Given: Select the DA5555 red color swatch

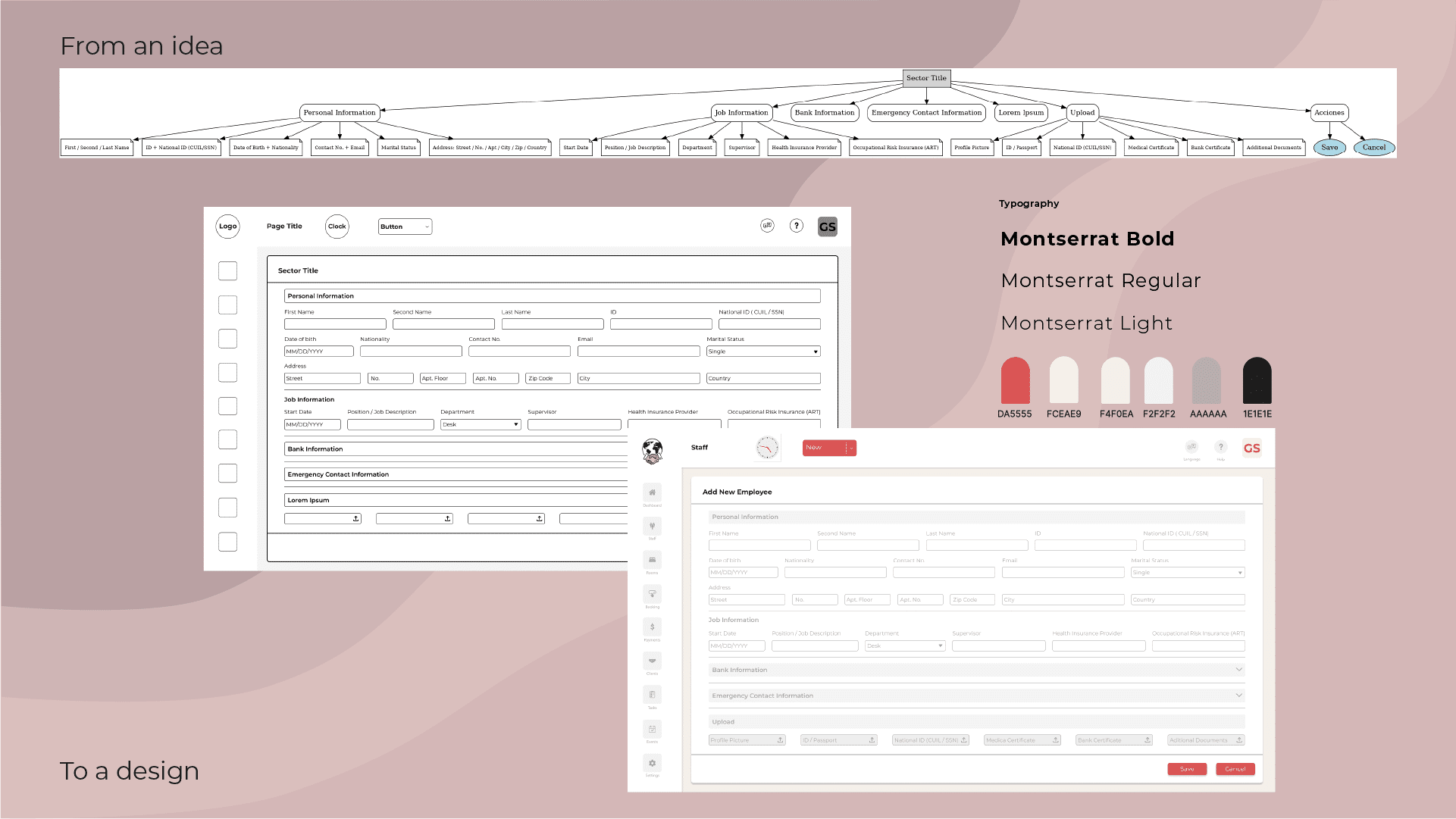Looking at the screenshot, I should pyautogui.click(x=1015, y=381).
